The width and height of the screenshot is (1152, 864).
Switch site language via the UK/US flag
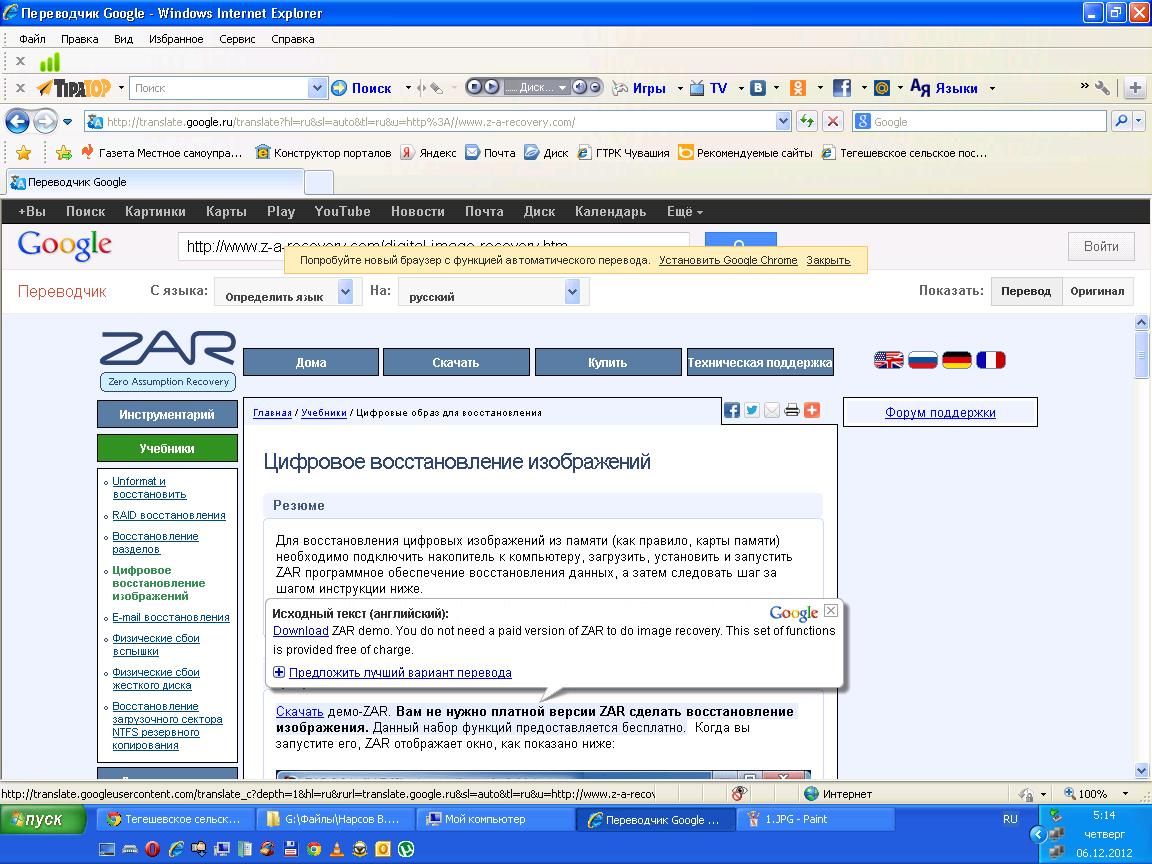click(x=888, y=360)
